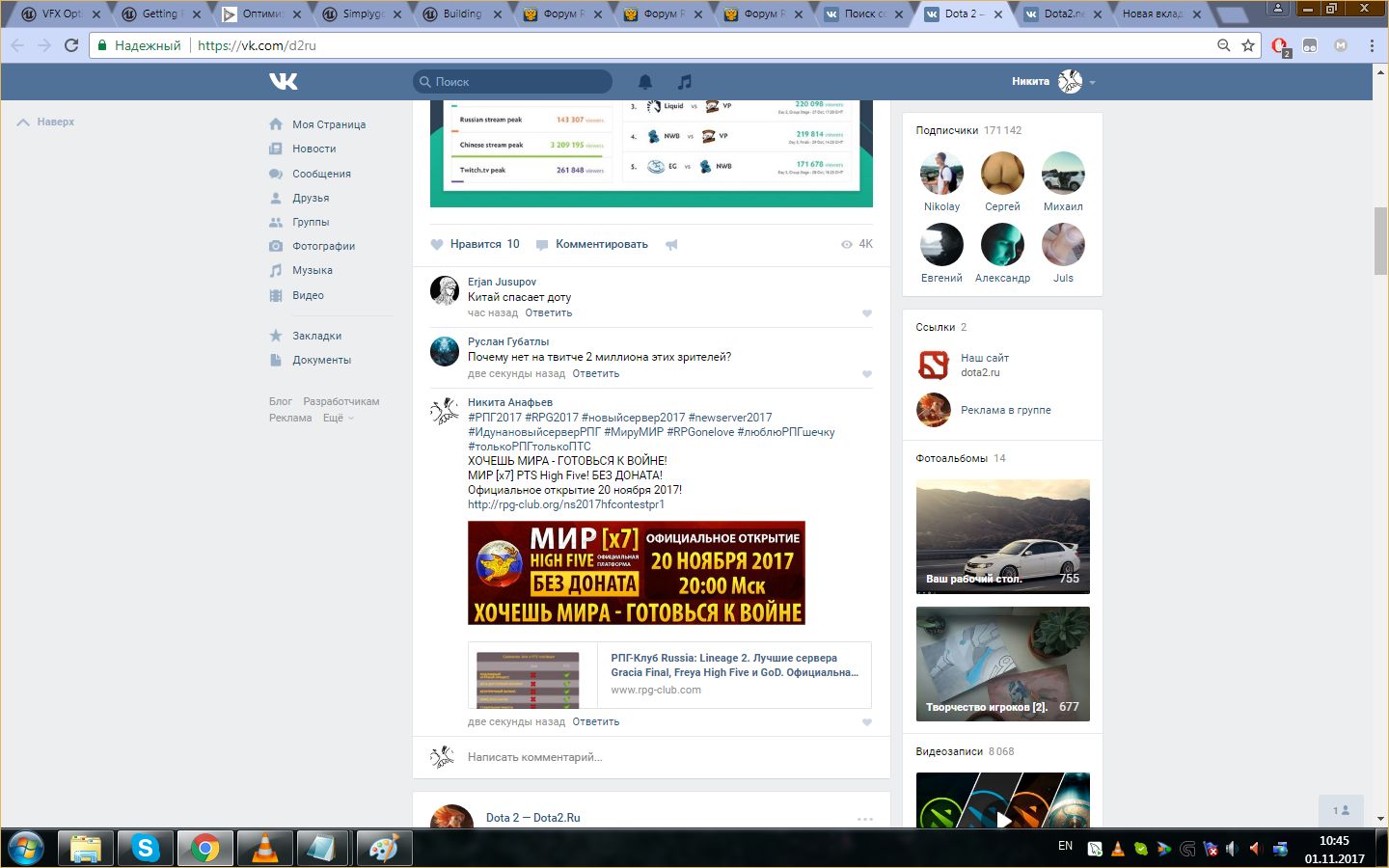Open Музыка in sidebar
This screenshot has width=1389, height=868.
click(313, 270)
